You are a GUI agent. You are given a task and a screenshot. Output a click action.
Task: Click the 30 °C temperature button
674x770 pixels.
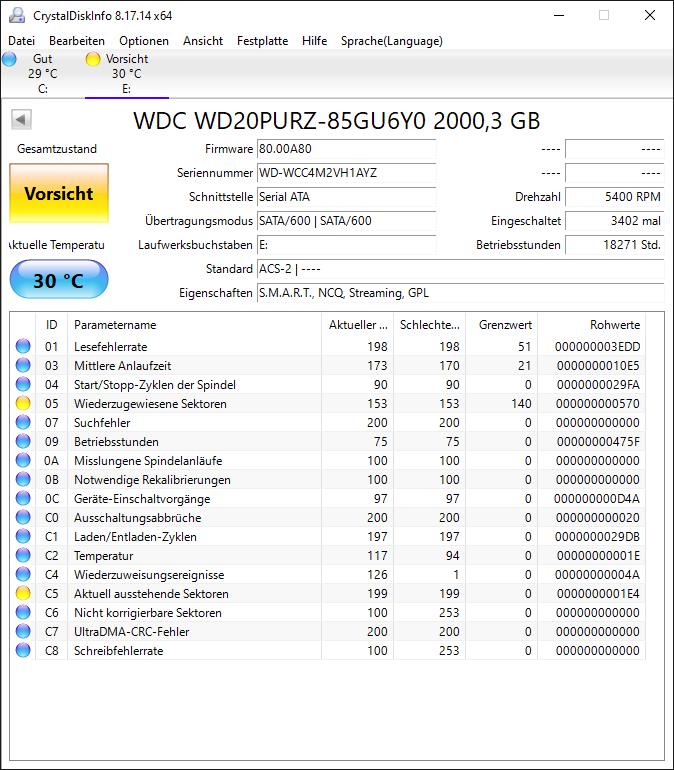pyautogui.click(x=59, y=279)
